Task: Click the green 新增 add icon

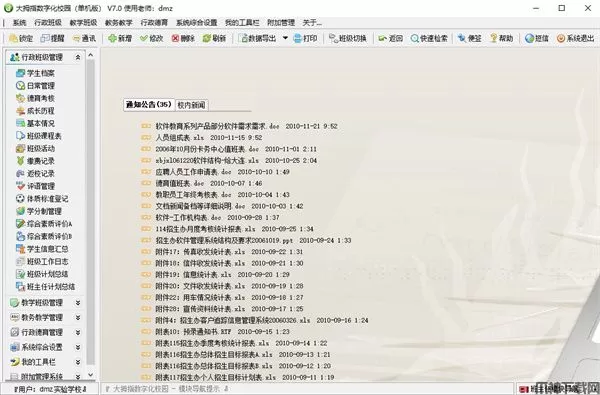Action: coord(112,38)
